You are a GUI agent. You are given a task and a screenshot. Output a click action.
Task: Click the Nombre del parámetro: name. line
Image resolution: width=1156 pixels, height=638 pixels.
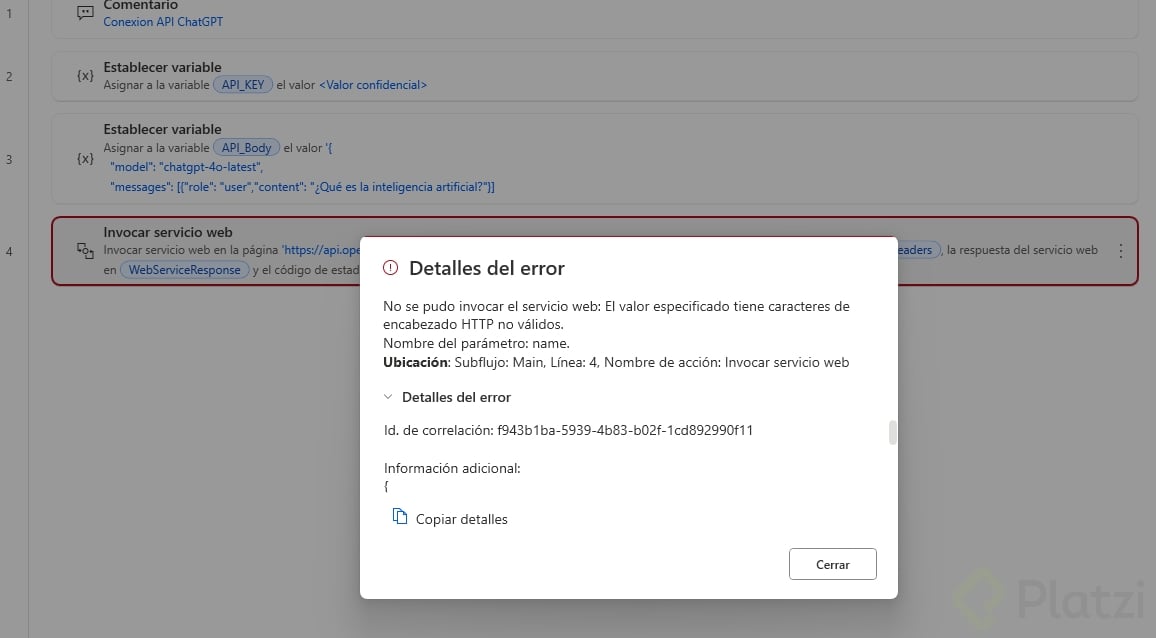(x=476, y=343)
